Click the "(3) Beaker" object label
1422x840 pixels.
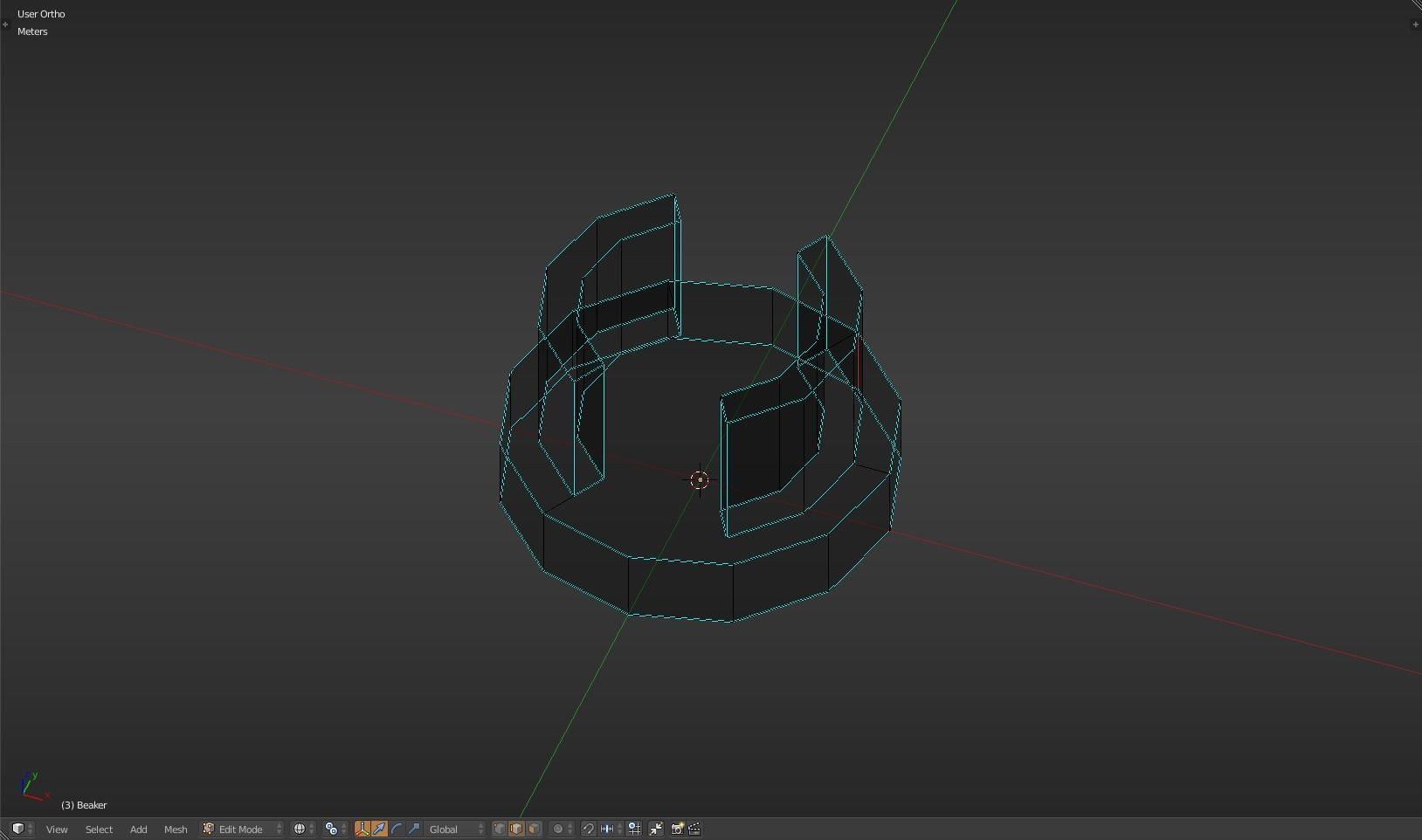click(84, 805)
